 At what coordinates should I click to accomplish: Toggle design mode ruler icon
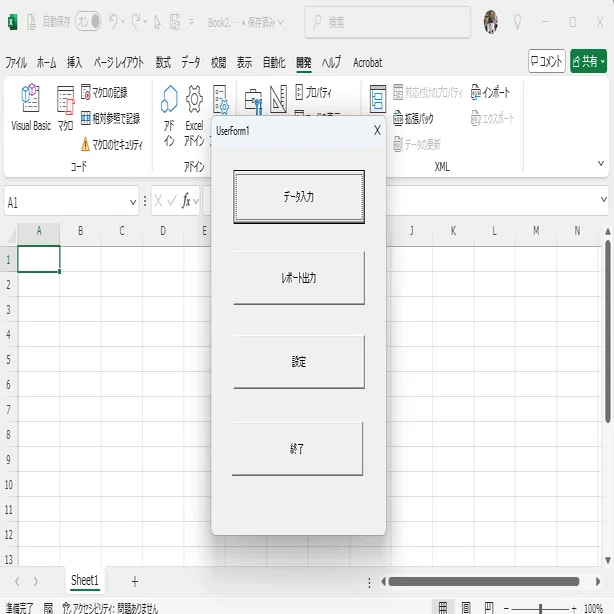(x=278, y=98)
